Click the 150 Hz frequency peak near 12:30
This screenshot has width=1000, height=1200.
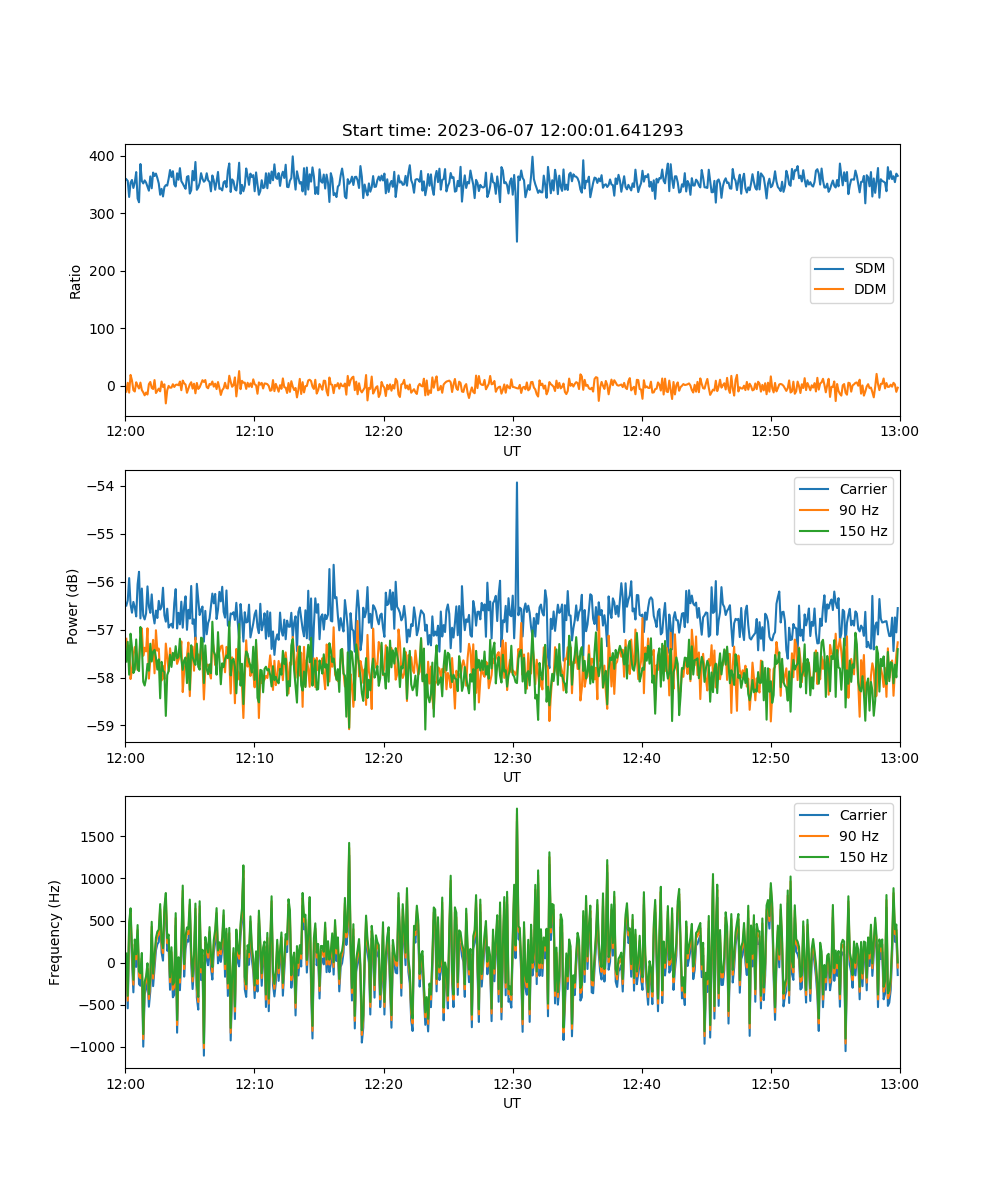tap(516, 809)
